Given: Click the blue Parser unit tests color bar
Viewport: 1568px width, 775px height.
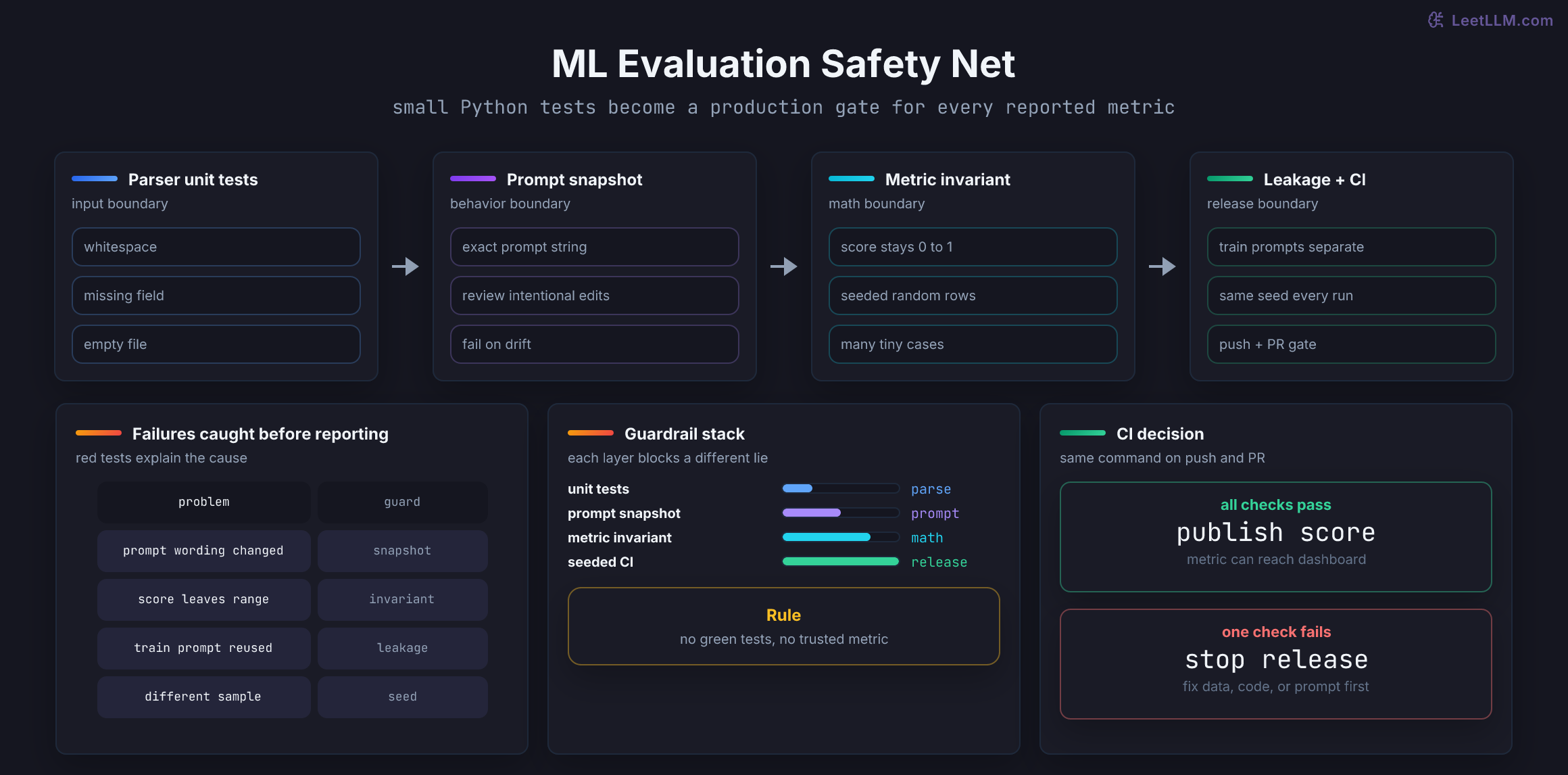Looking at the screenshot, I should click(95, 179).
